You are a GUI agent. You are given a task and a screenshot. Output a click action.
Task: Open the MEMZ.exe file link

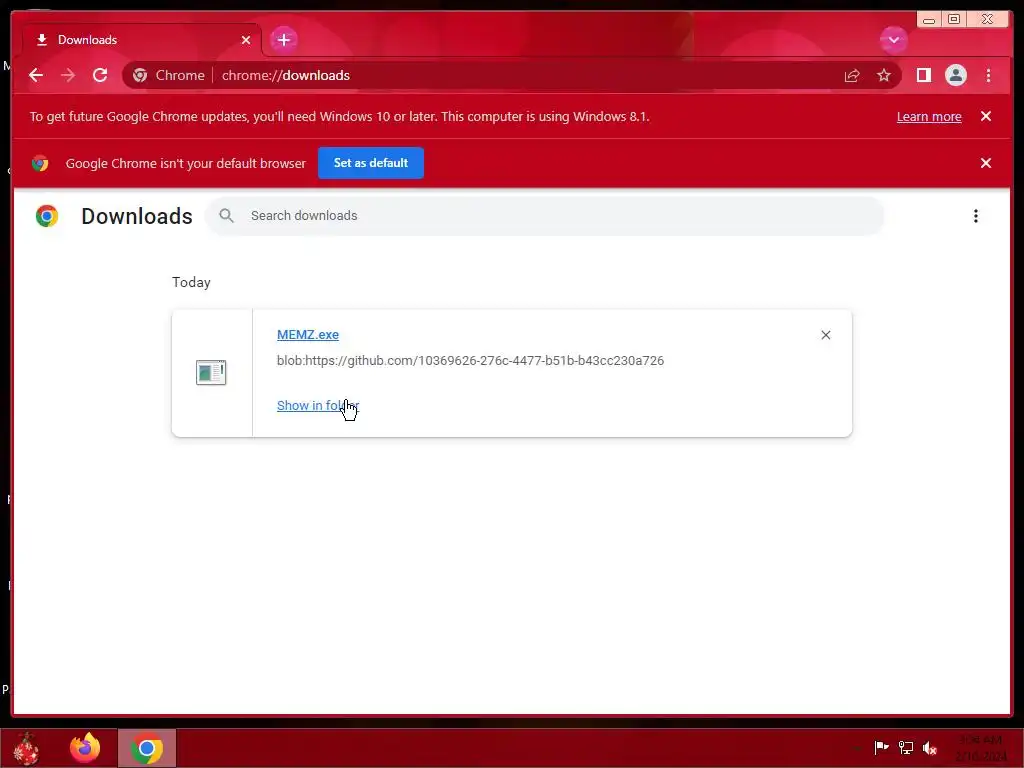click(x=308, y=334)
